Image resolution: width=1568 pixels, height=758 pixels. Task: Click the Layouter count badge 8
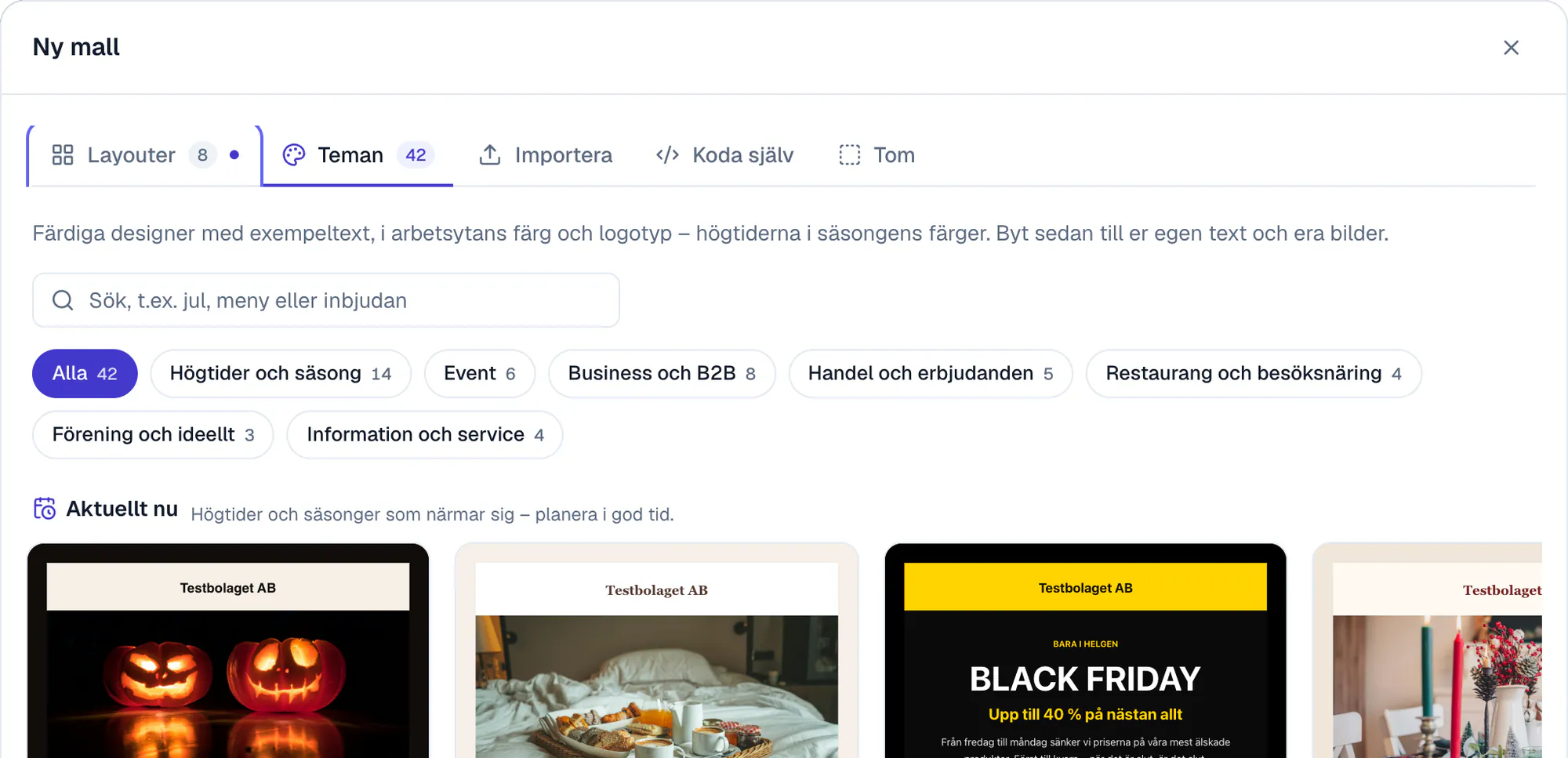202,155
